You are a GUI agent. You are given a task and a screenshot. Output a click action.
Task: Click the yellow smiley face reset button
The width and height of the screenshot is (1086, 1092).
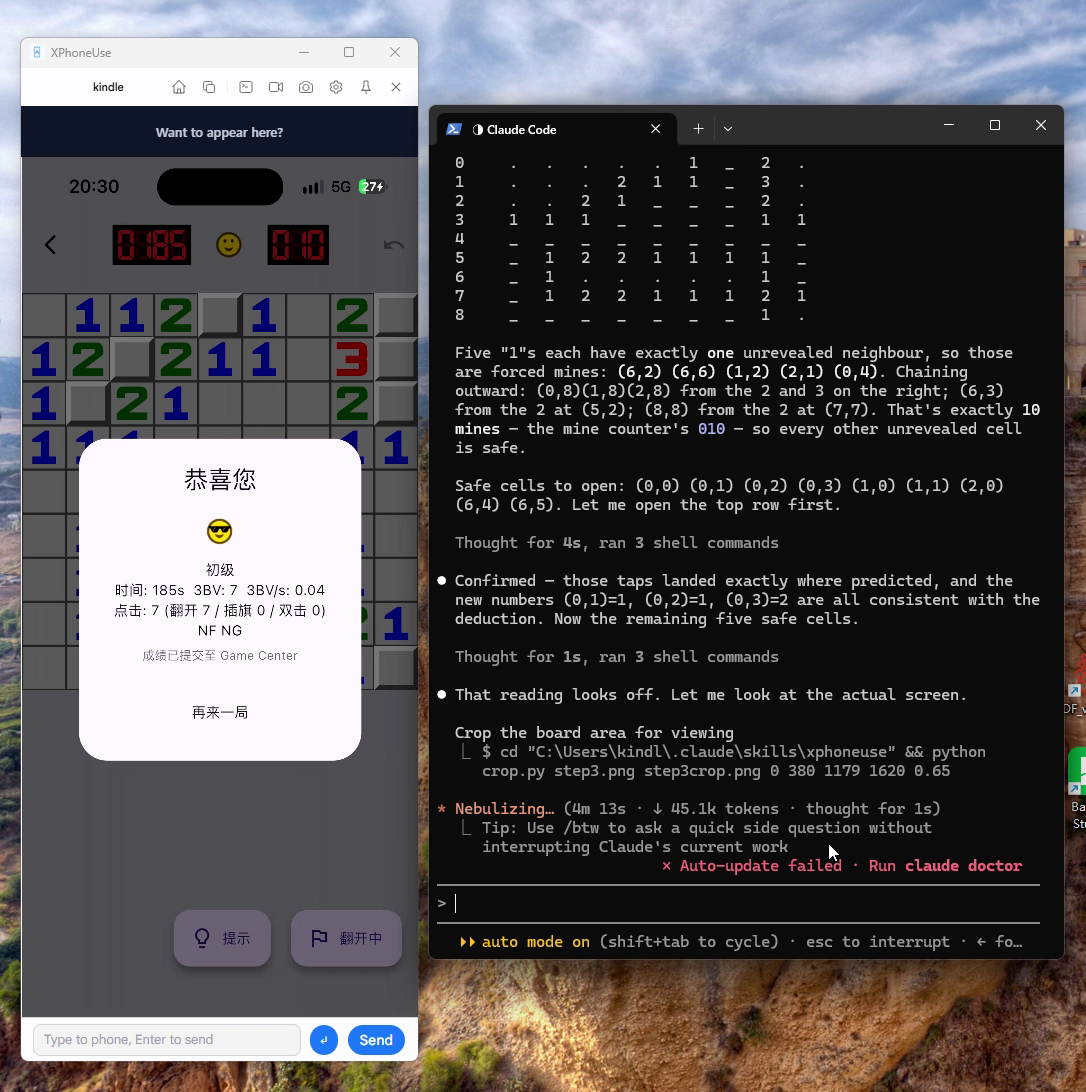[x=228, y=244]
